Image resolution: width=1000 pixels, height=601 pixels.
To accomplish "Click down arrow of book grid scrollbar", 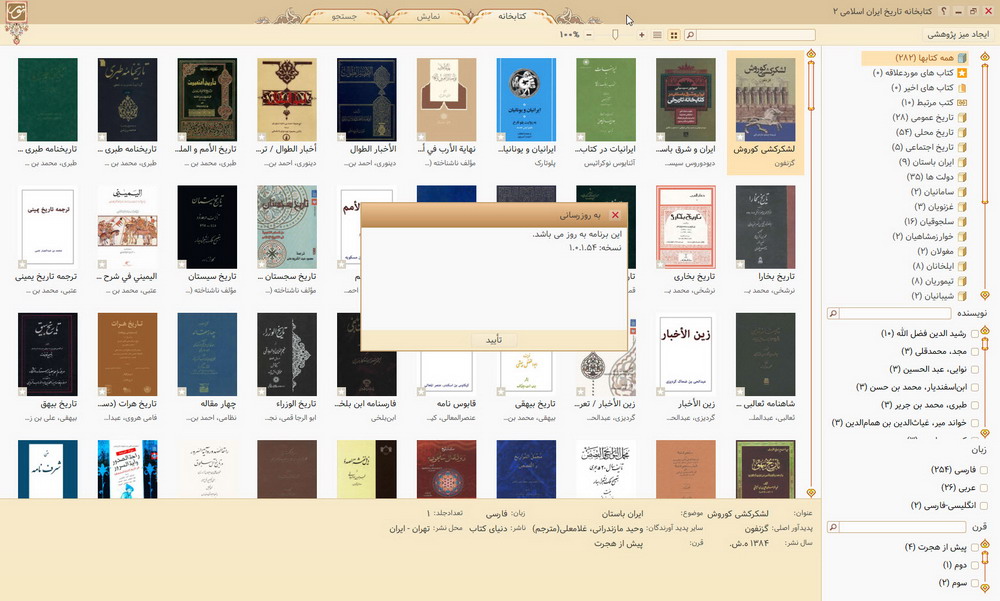I will coord(811,493).
